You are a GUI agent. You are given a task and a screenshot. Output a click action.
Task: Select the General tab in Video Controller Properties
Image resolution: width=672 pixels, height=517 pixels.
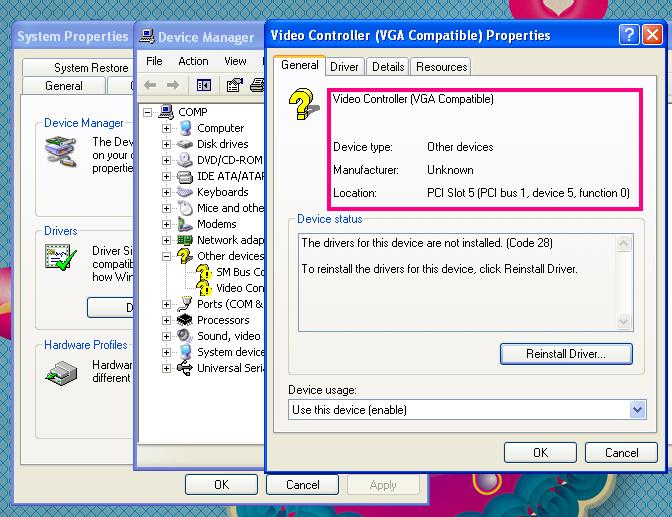point(300,65)
